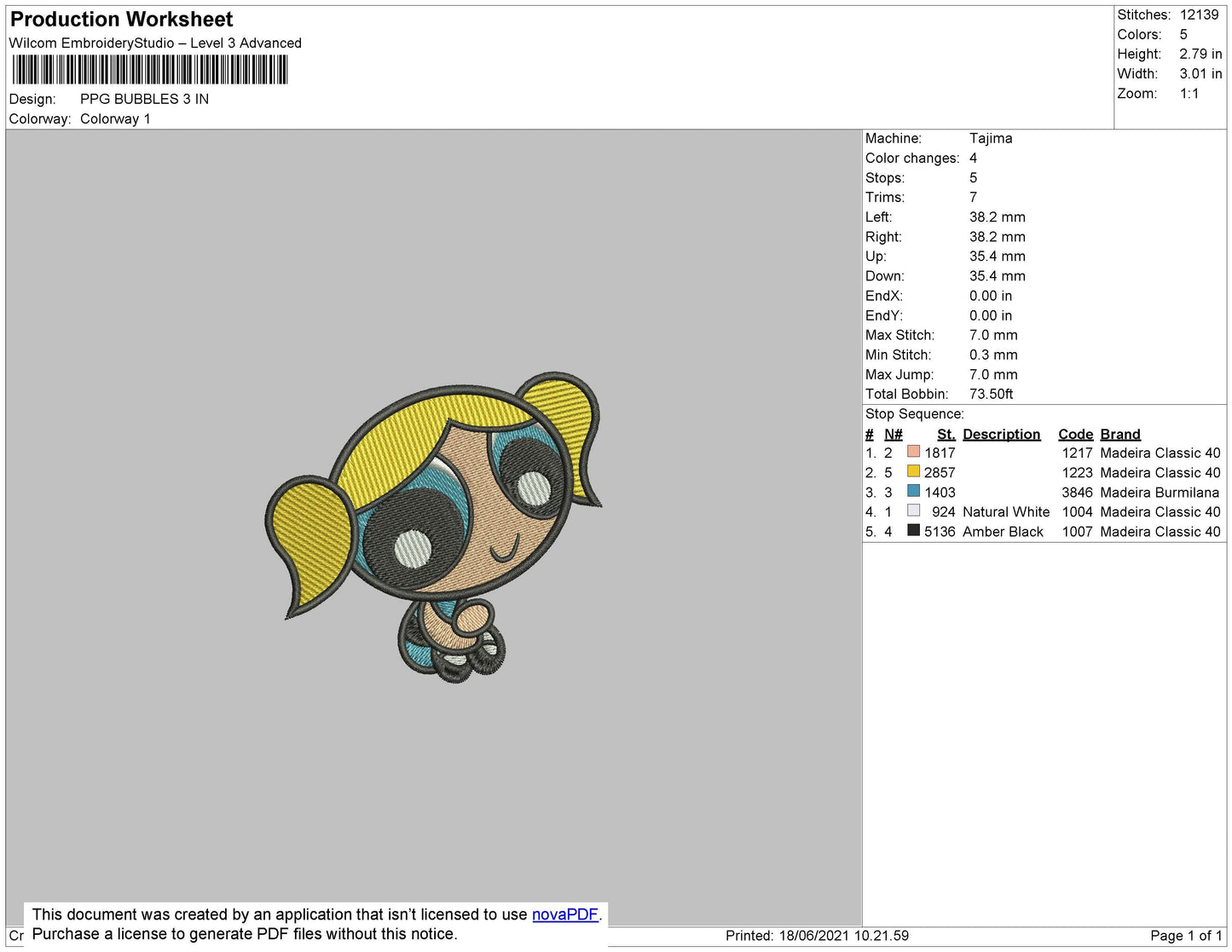The image size is (1232, 952).
Task: Click the 'EndY:' label
Action: 884,314
